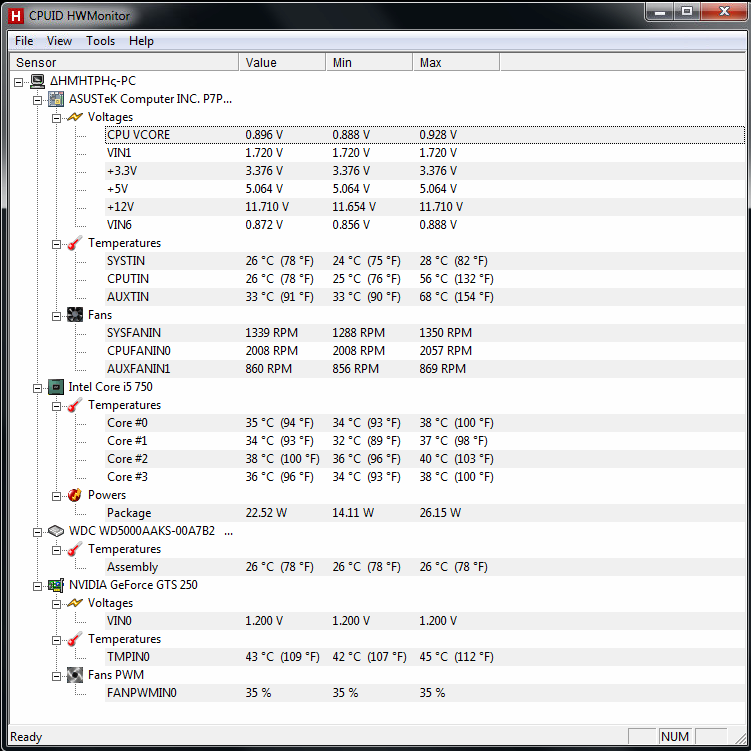Select the TMPIN0 row
Viewport: 751px width, 751px height.
(x=425, y=657)
